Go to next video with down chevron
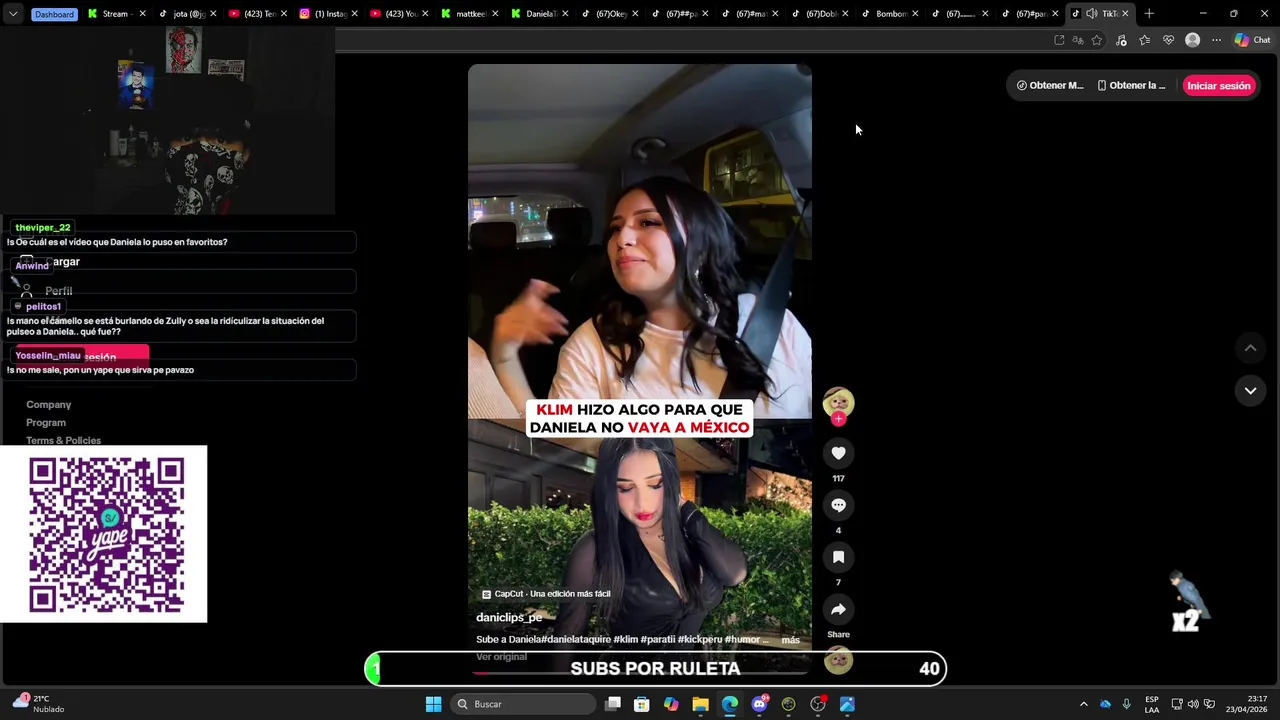The image size is (1280, 720). pyautogui.click(x=1250, y=391)
